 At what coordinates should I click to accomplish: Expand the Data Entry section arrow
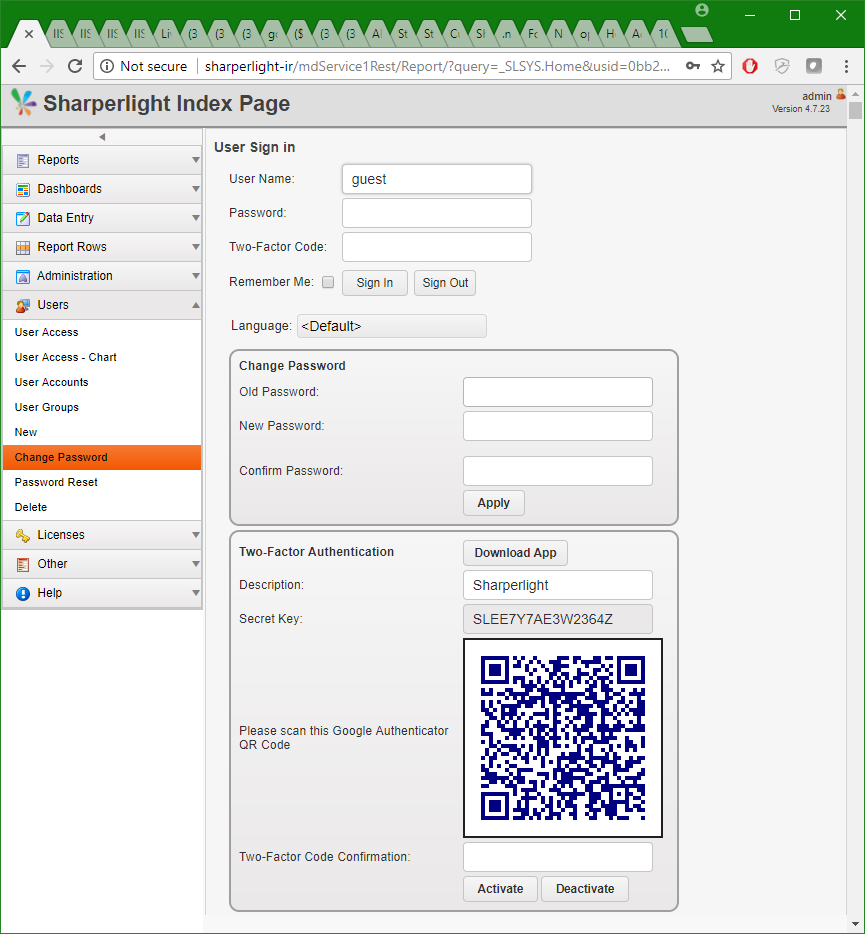point(195,218)
